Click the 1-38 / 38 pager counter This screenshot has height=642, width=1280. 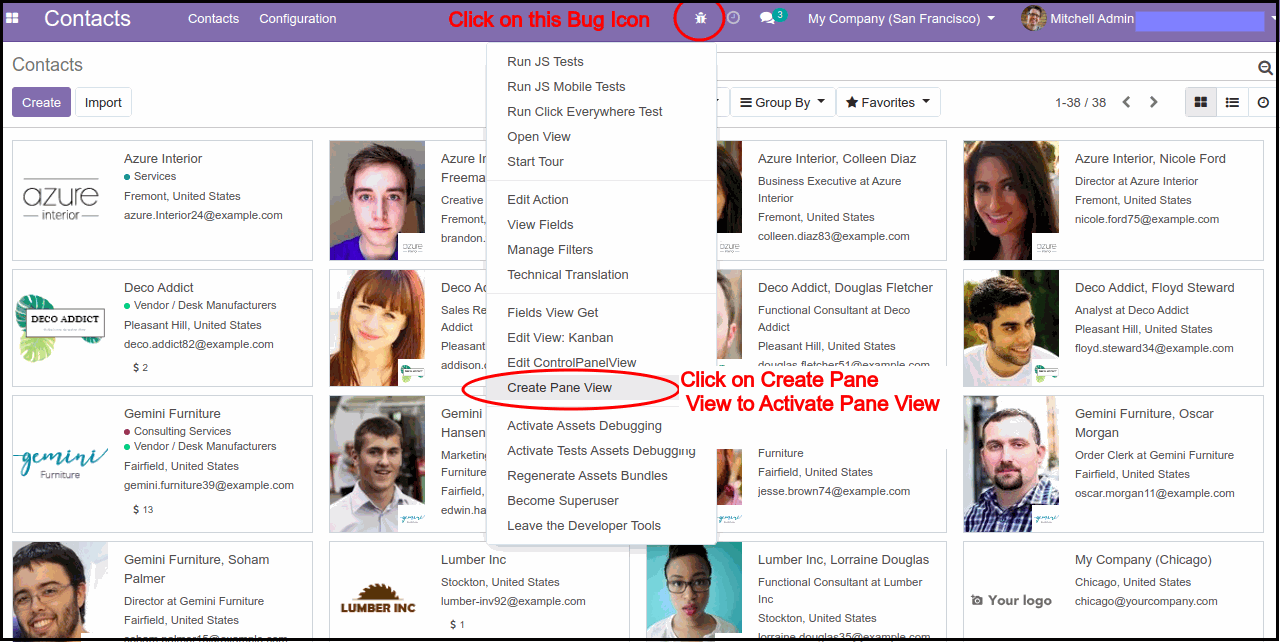1080,102
